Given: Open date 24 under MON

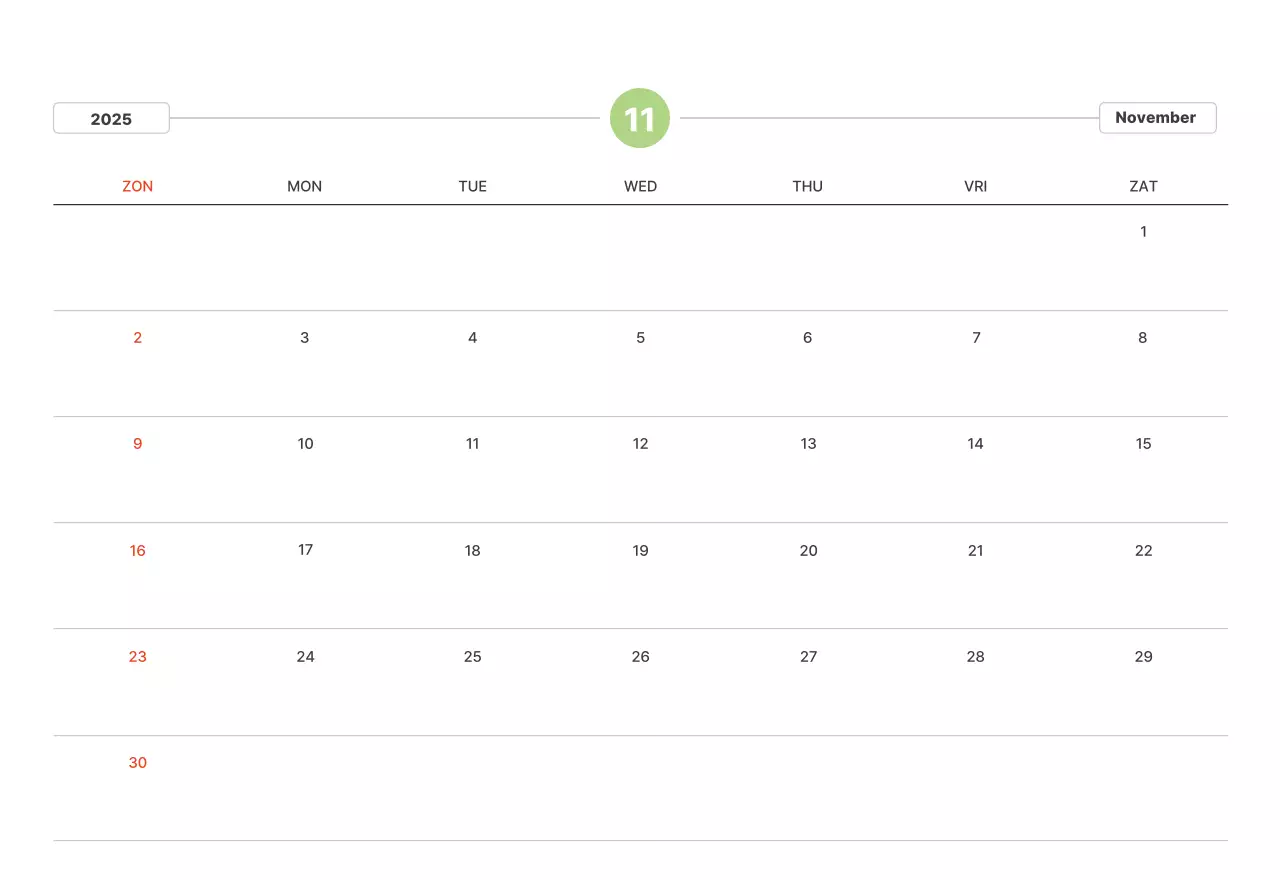Looking at the screenshot, I should tap(305, 657).
